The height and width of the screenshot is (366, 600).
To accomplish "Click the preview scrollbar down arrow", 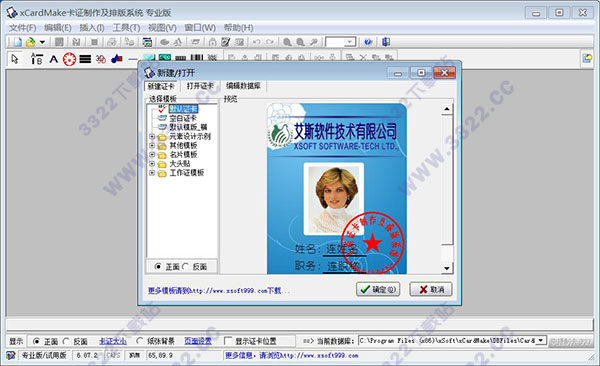I will (x=447, y=268).
